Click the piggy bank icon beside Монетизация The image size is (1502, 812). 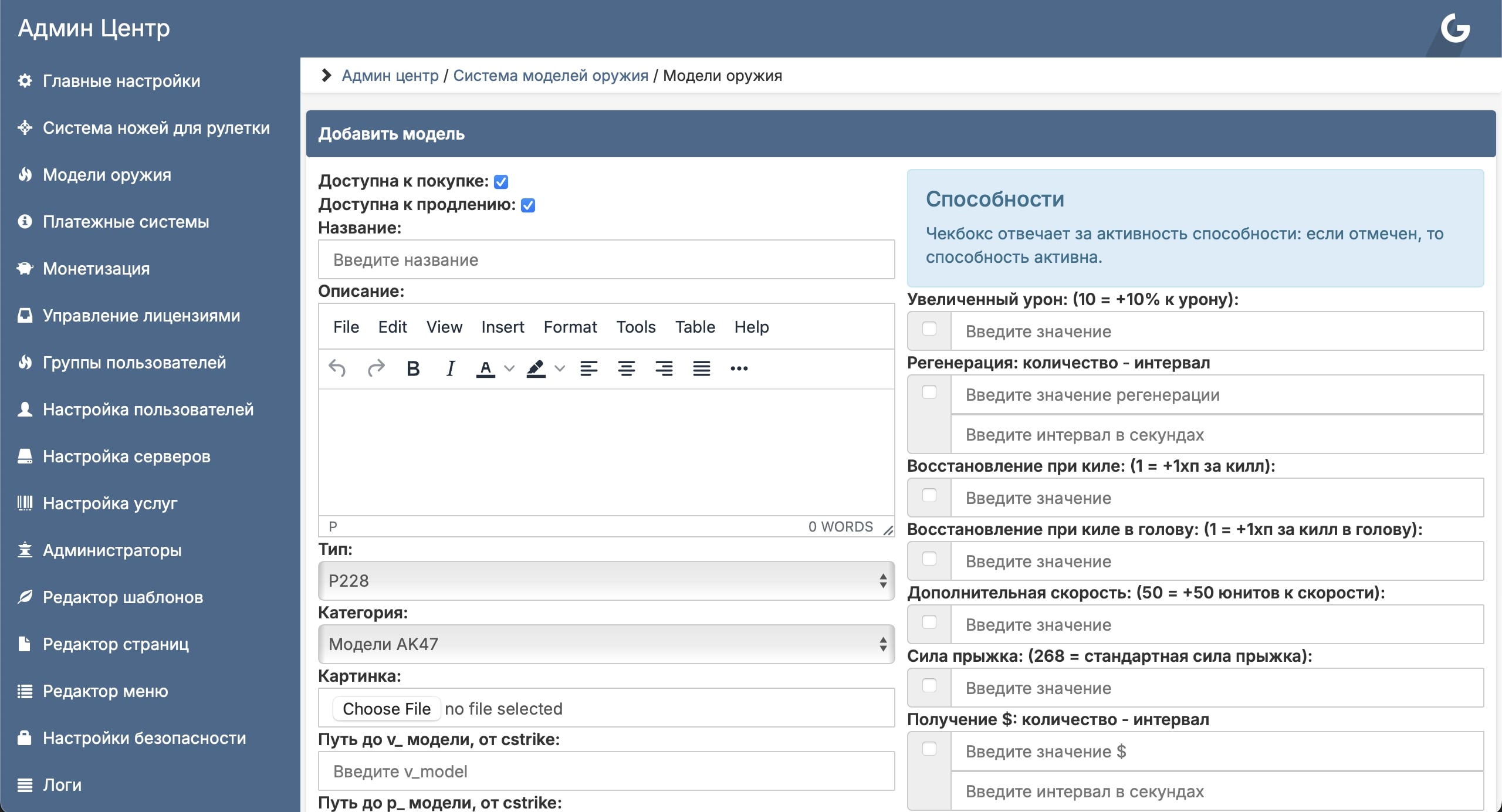tap(25, 268)
